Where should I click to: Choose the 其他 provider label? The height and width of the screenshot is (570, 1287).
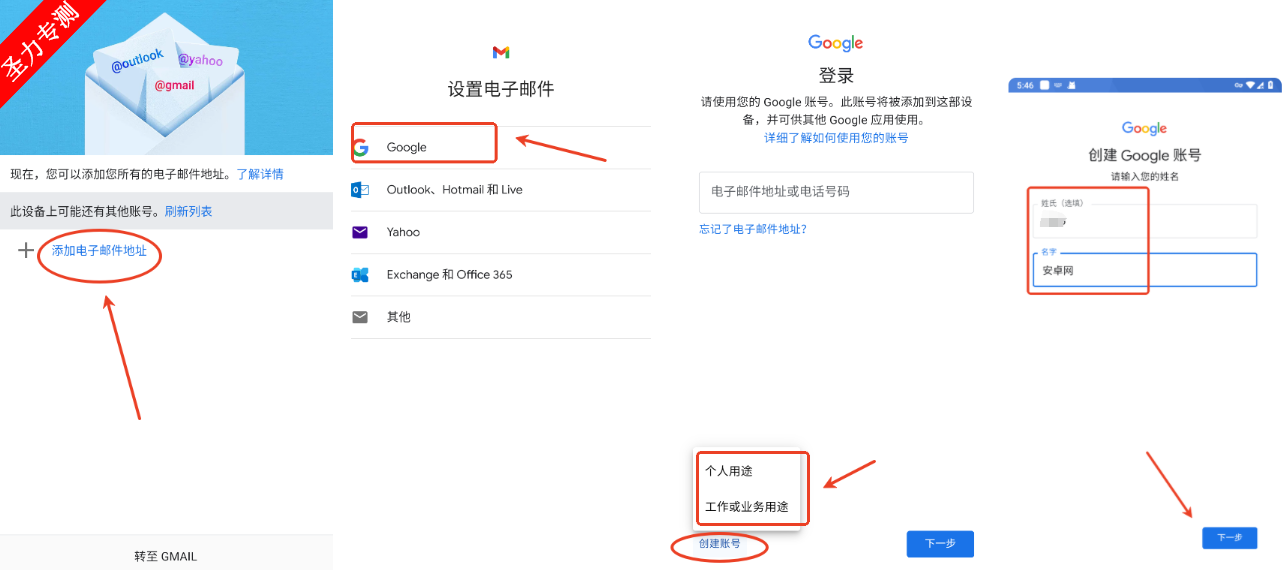[x=399, y=317]
